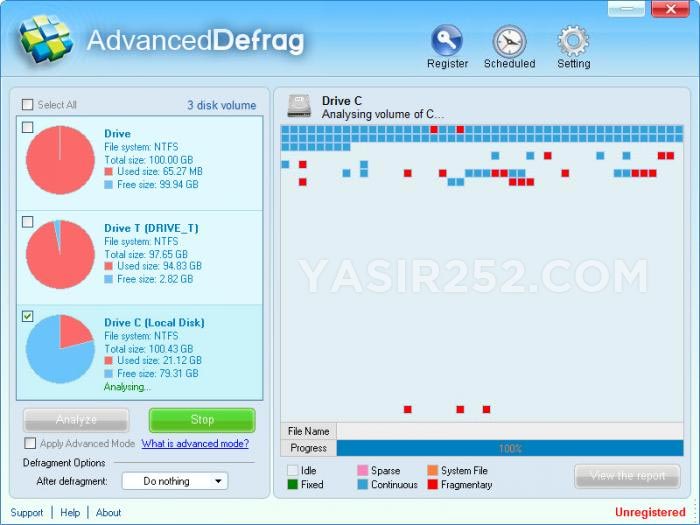The width and height of the screenshot is (700, 525).
Task: Click the Unregistered status text
Action: tap(650, 512)
